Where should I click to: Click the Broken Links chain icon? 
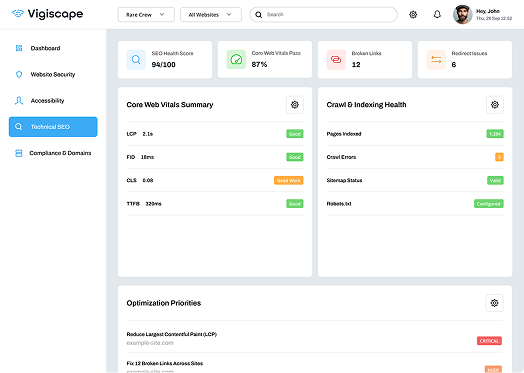coord(336,59)
